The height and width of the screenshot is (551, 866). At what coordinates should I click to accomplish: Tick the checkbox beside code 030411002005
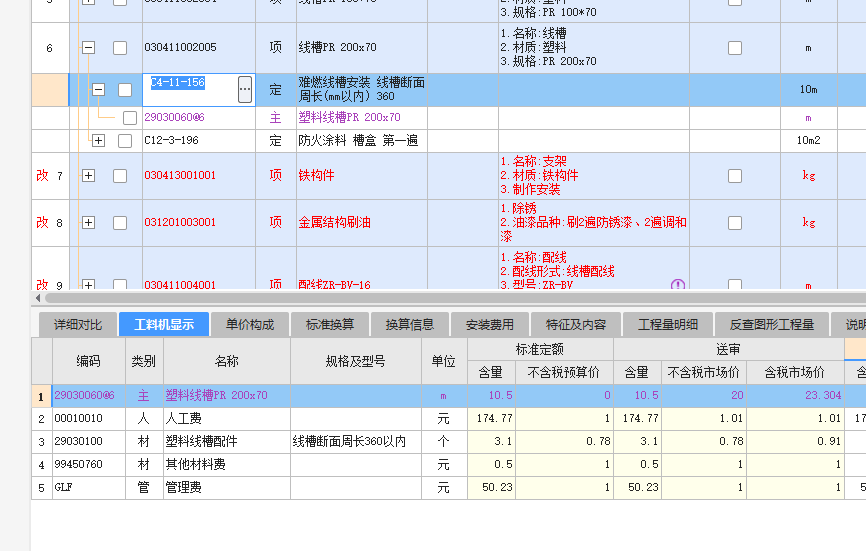(120, 48)
